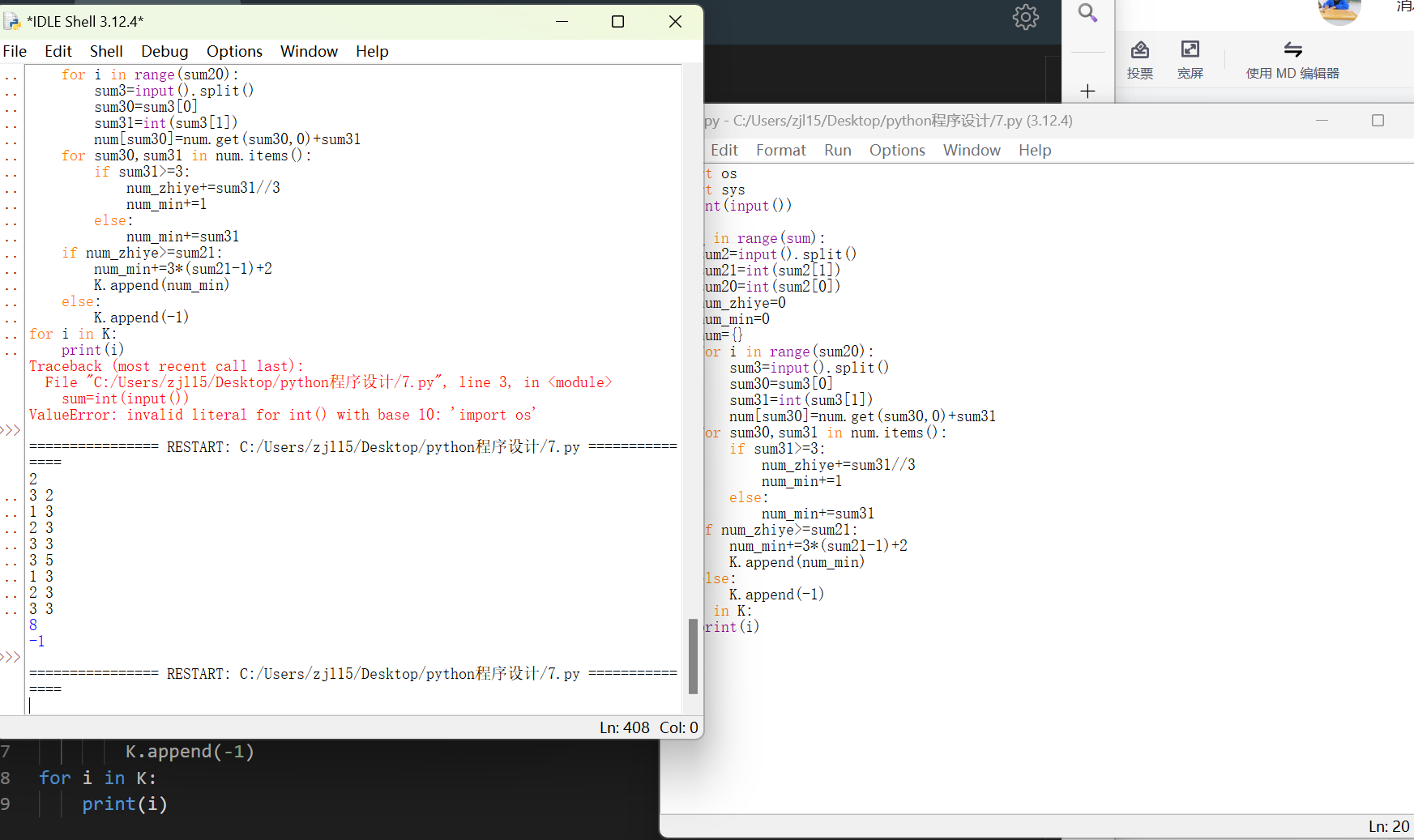Viewport: 1414px width, 840px height.
Task: Click 'for i in K:' in dark code block
Action: tap(98, 778)
